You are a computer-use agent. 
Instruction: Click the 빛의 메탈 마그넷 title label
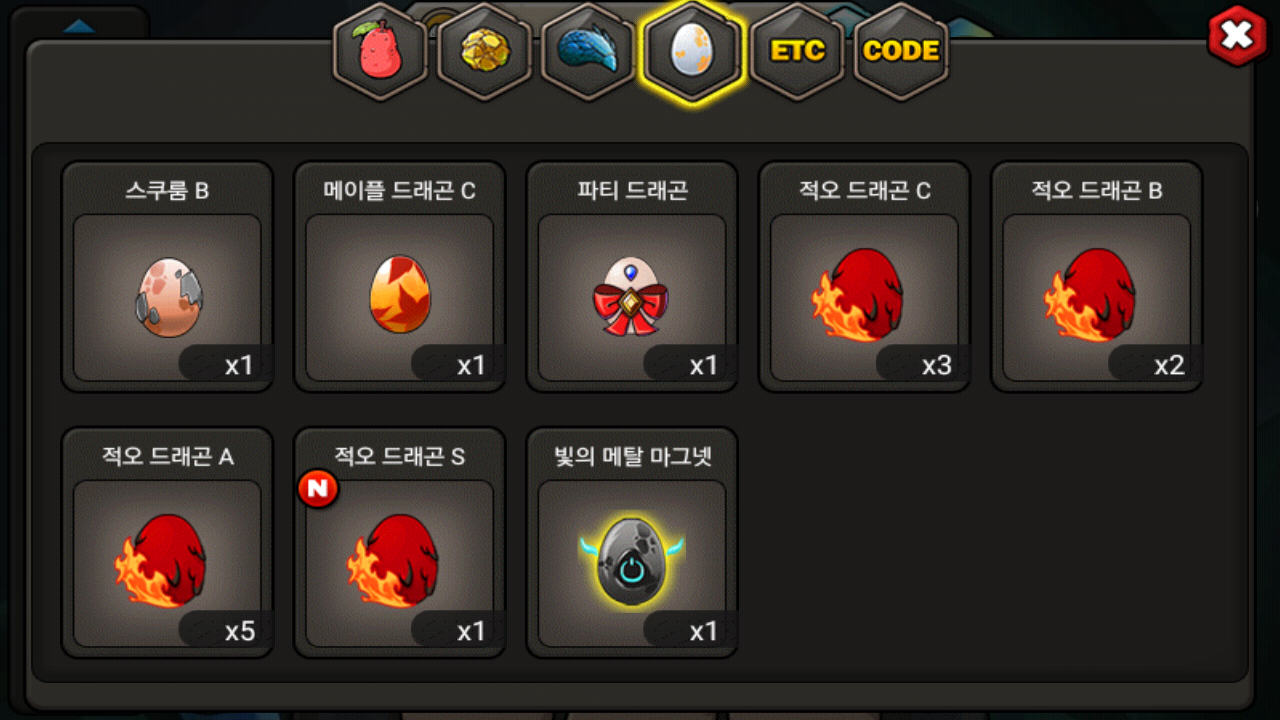(632, 457)
